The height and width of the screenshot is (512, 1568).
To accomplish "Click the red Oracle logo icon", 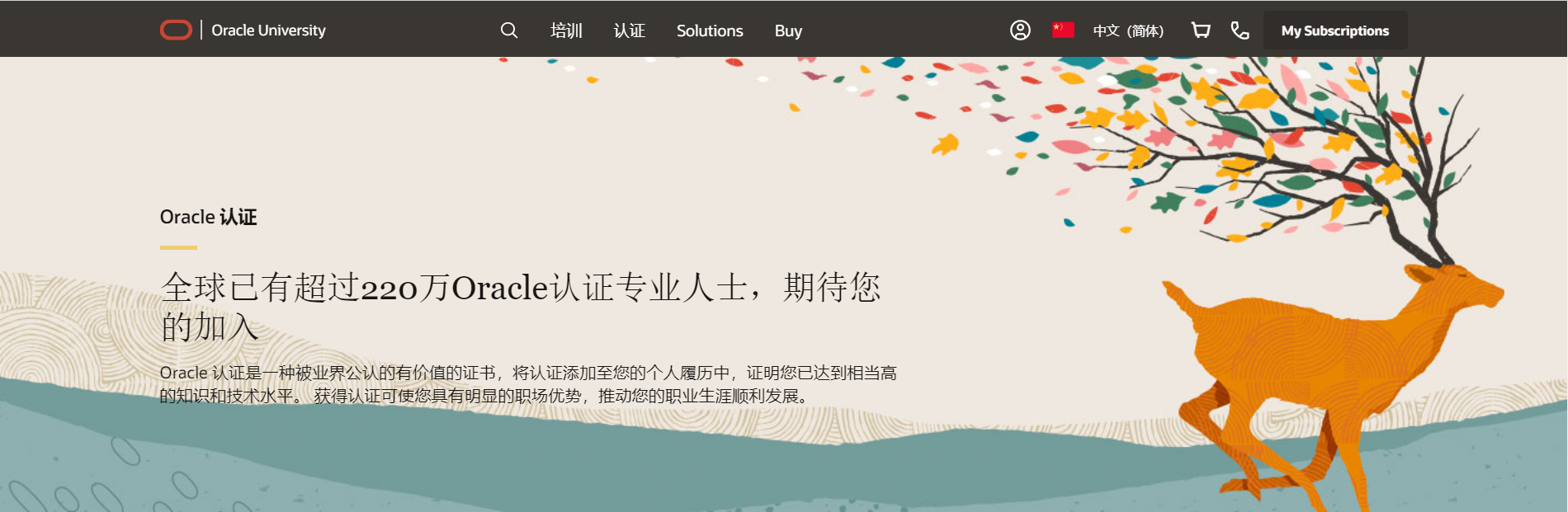I will tap(176, 31).
